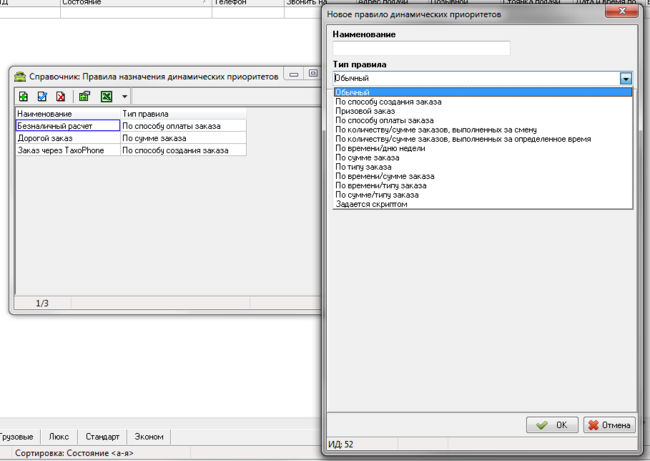650x461 pixels.
Task: Switch to the Эконом tab
Action: 149,437
